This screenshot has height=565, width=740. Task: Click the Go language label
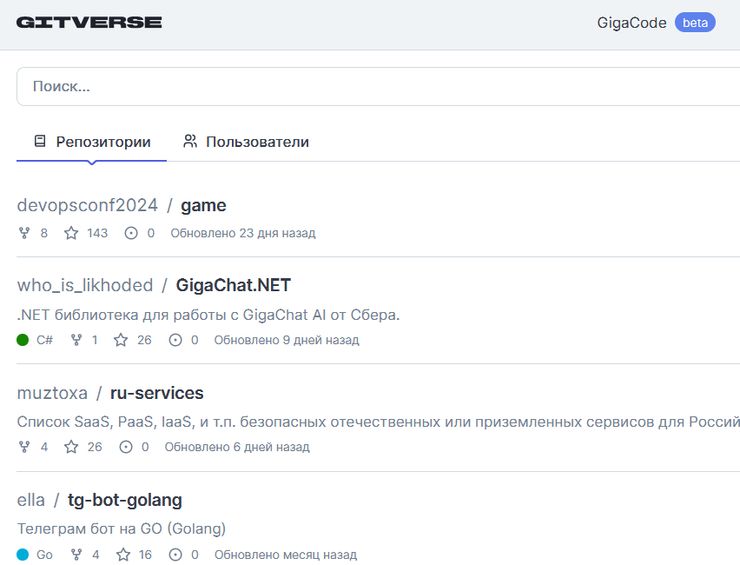click(44, 555)
